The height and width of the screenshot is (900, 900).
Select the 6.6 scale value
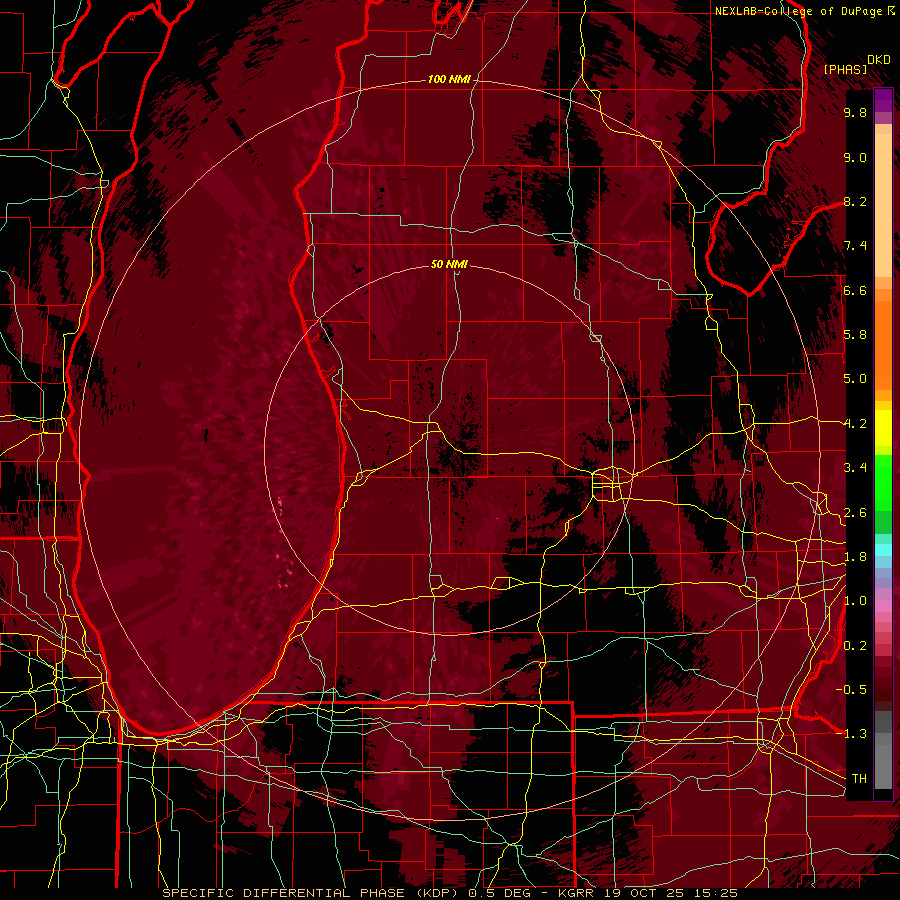[855, 290]
